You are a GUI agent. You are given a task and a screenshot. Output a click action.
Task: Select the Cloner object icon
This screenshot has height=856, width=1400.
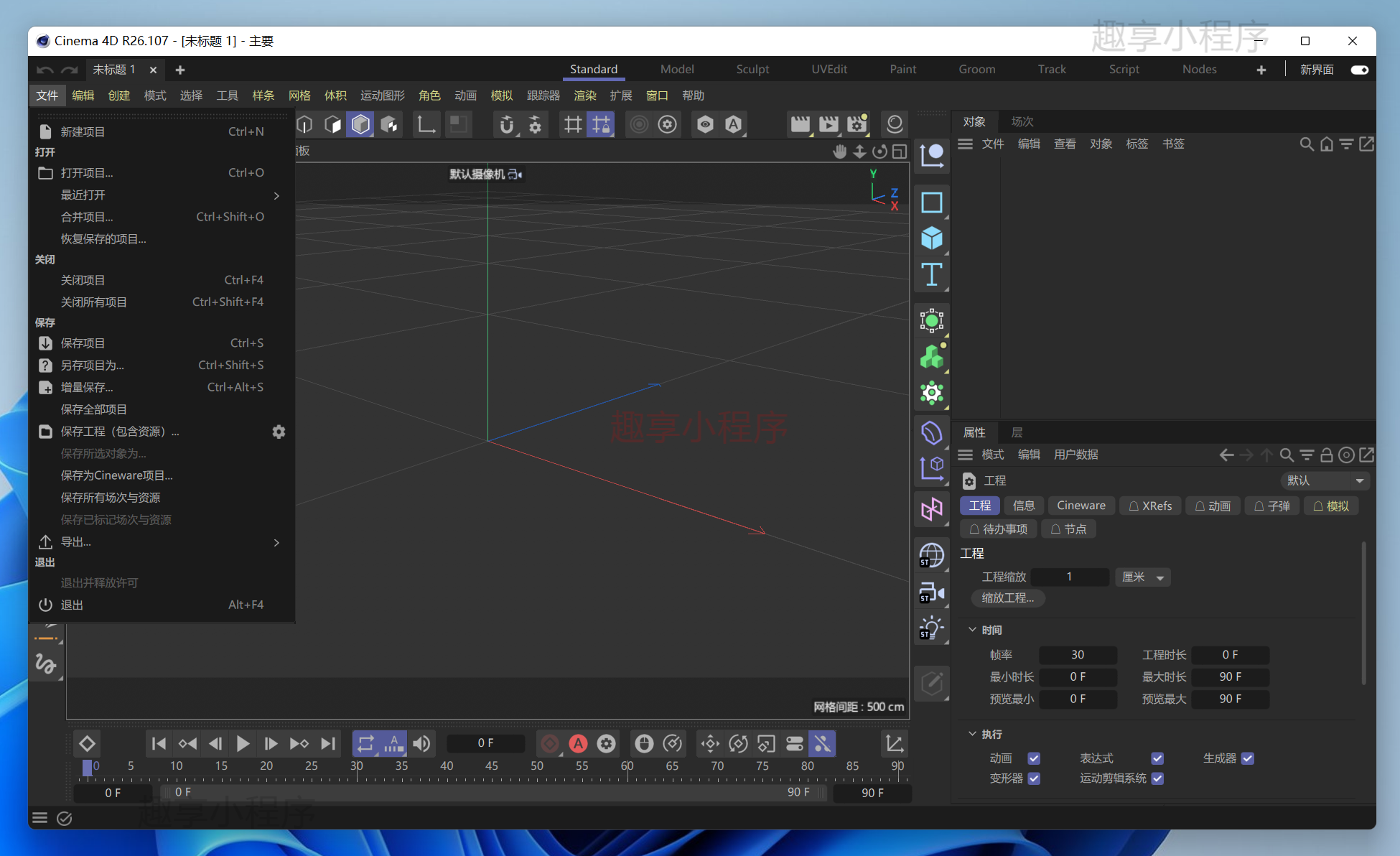pyautogui.click(x=930, y=357)
